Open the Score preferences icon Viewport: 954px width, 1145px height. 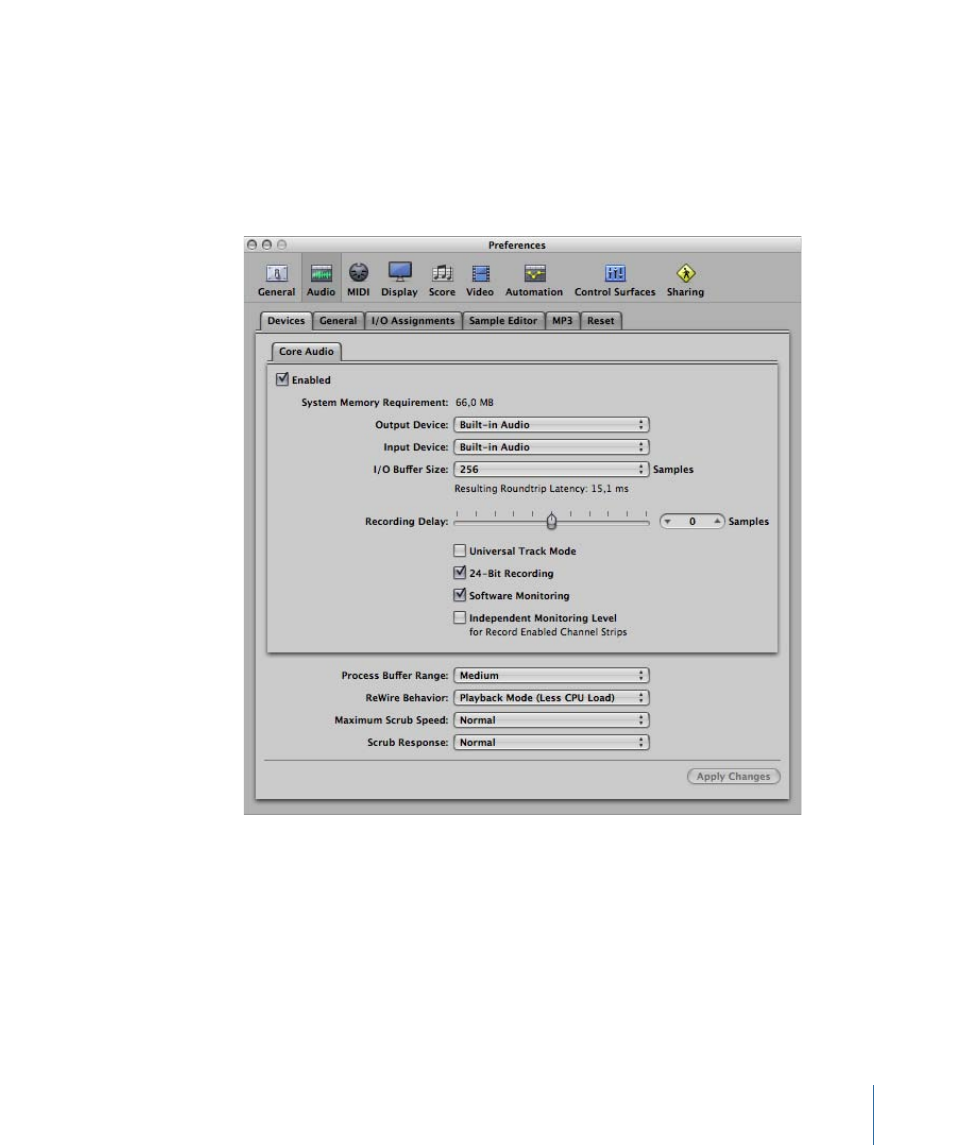[442, 280]
